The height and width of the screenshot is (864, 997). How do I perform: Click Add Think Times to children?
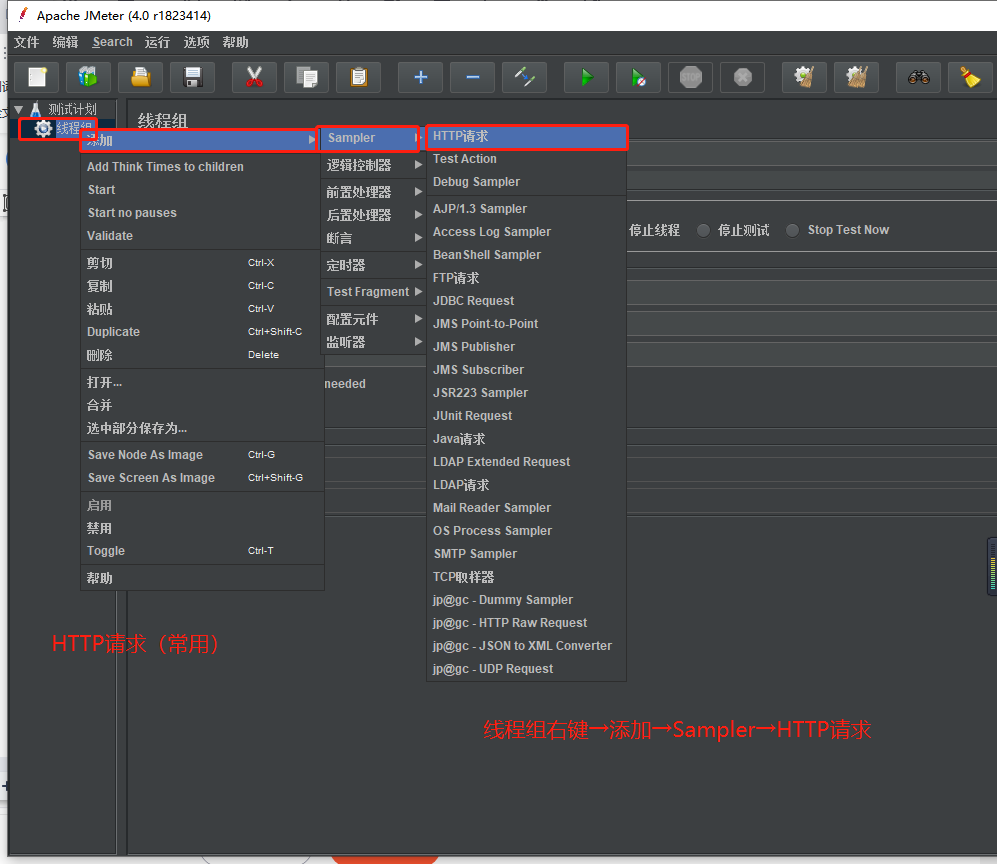202,167
